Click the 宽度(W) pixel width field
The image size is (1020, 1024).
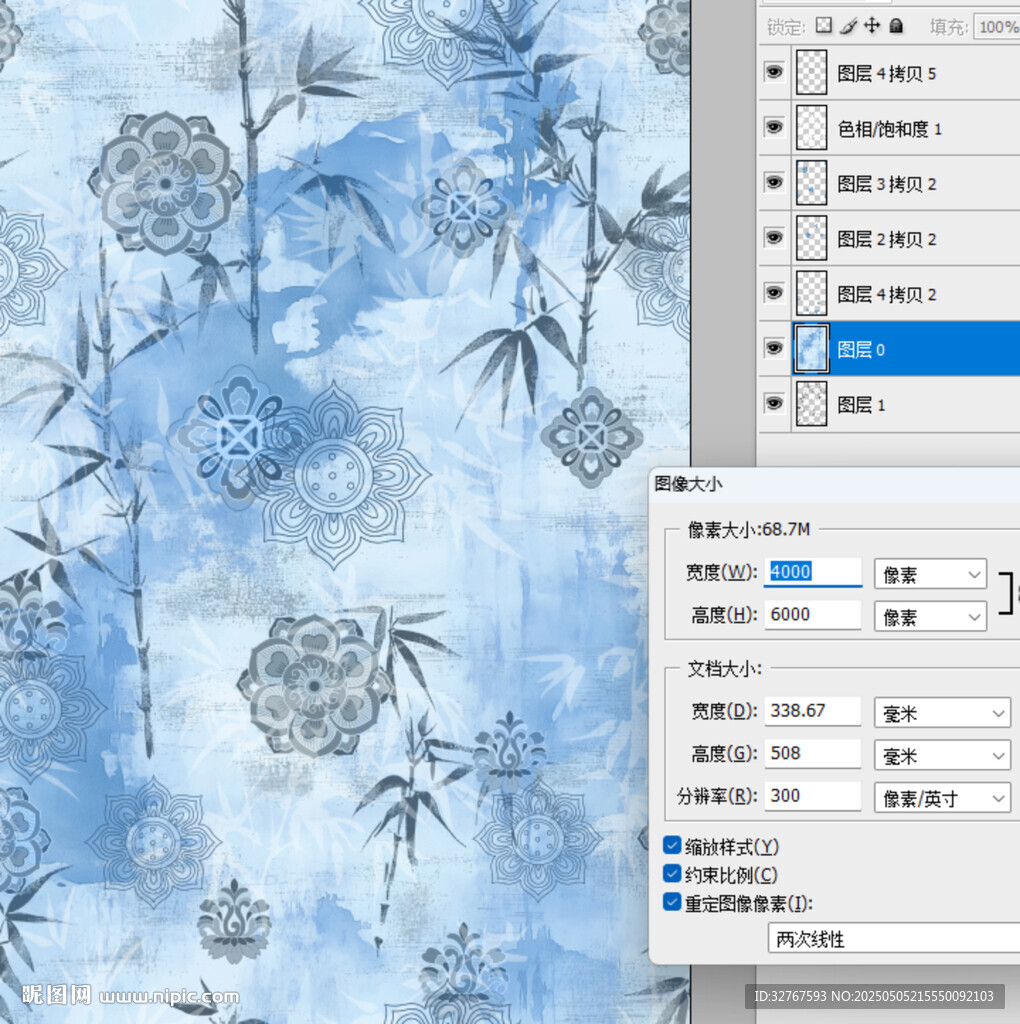tap(813, 572)
